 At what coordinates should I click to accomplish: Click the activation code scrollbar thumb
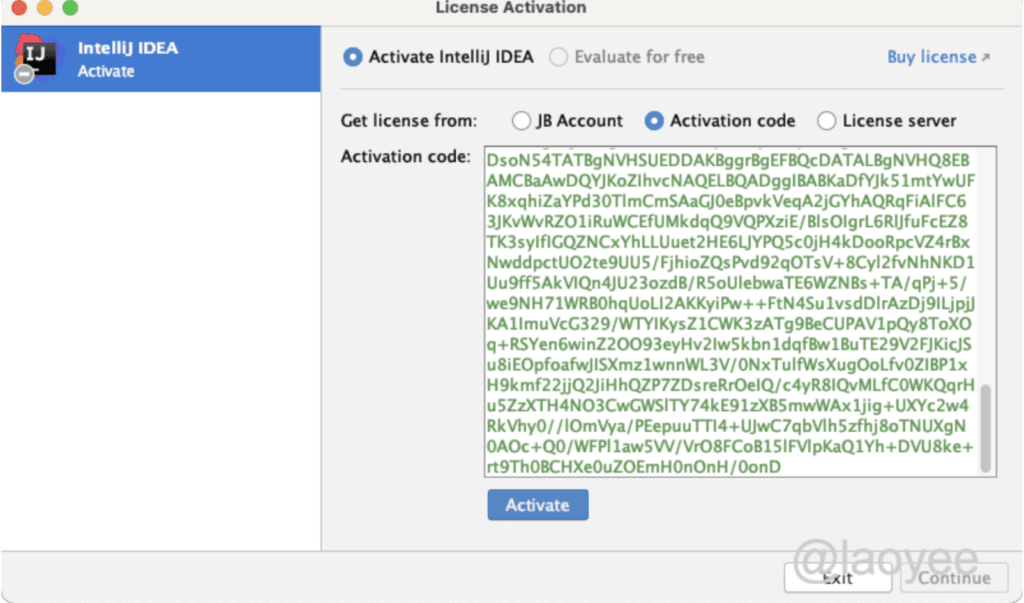point(987,428)
